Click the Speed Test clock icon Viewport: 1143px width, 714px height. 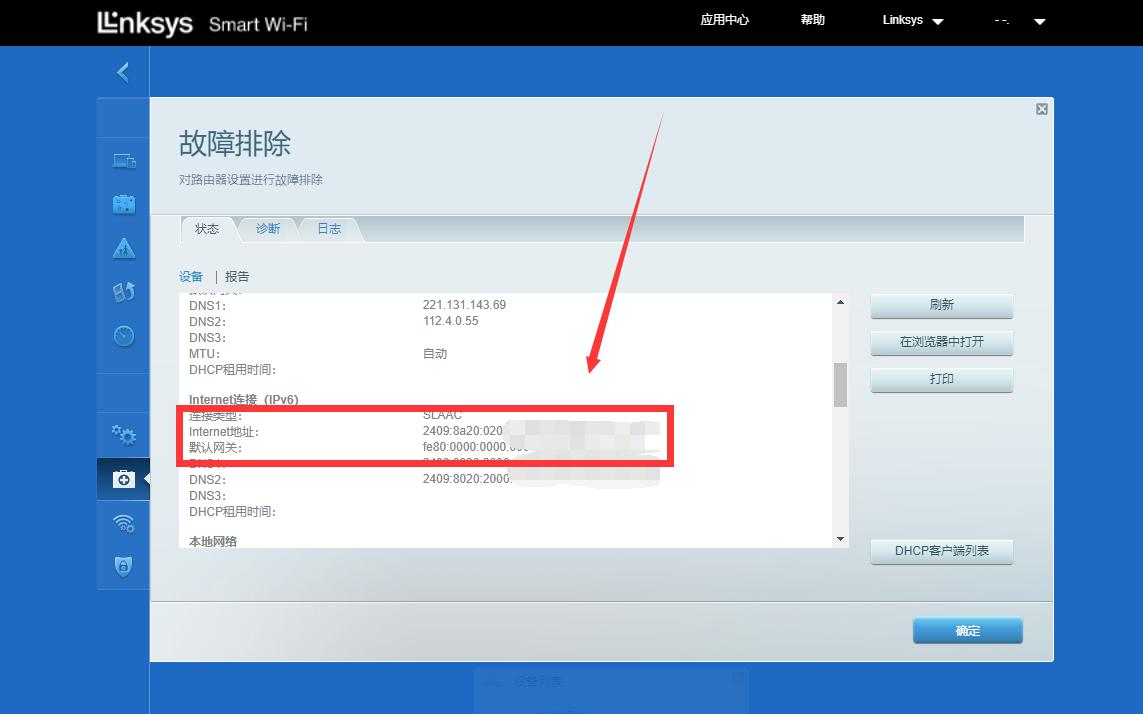122,336
